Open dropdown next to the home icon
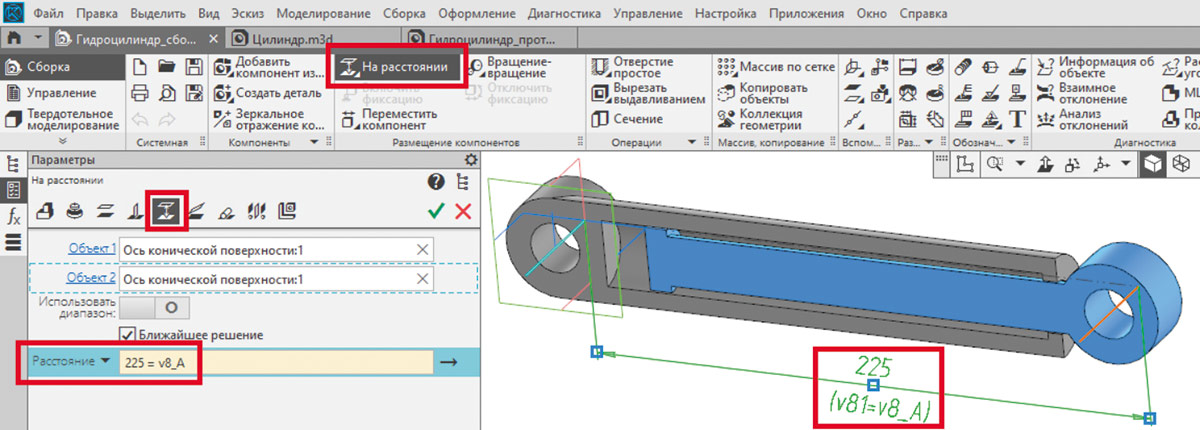This screenshot has height=430, width=1200. pos(38,38)
